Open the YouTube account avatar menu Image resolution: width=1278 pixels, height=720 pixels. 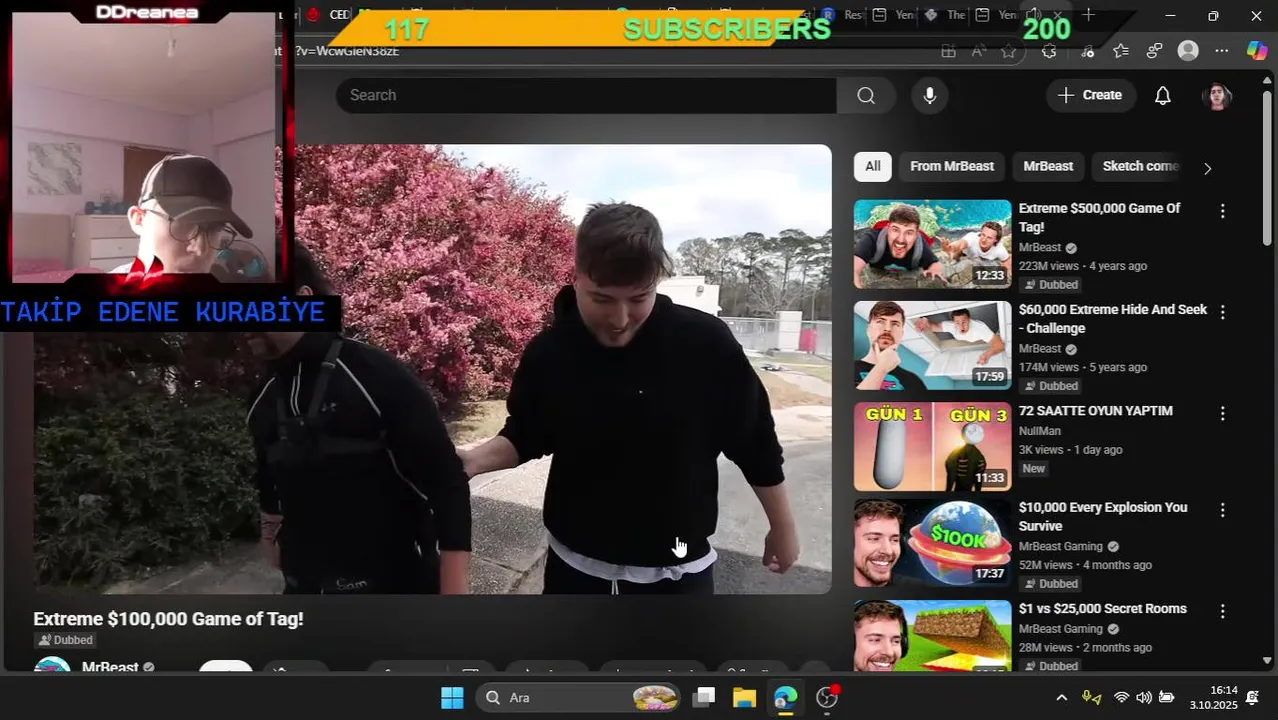(1217, 96)
